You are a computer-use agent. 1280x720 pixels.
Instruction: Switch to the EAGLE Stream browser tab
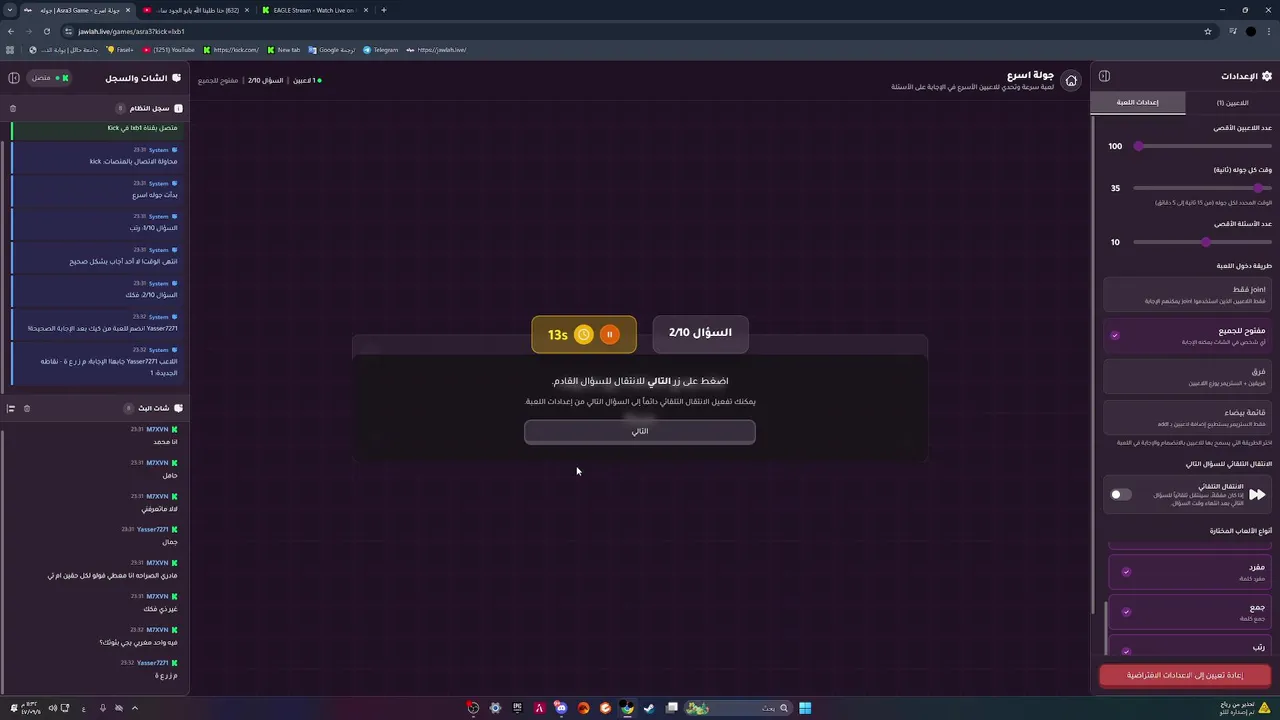(315, 10)
